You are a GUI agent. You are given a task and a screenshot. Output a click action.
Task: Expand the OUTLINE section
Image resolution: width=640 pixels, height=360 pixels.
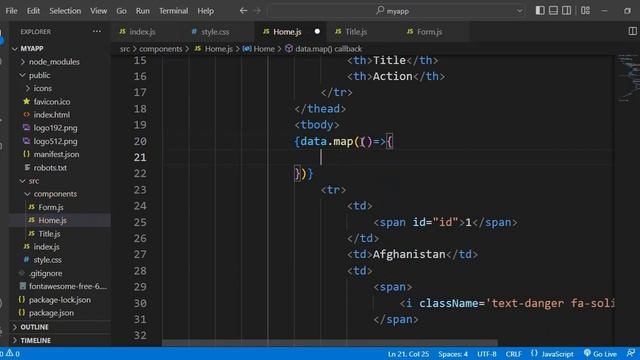(x=34, y=327)
